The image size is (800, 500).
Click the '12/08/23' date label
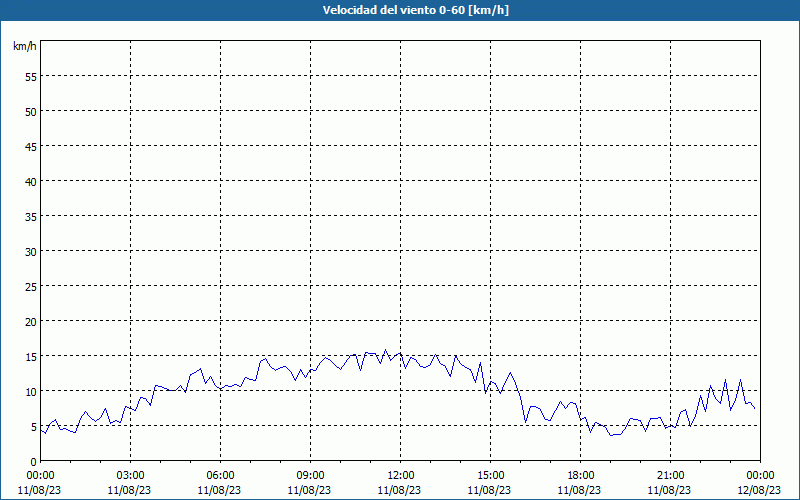click(760, 490)
